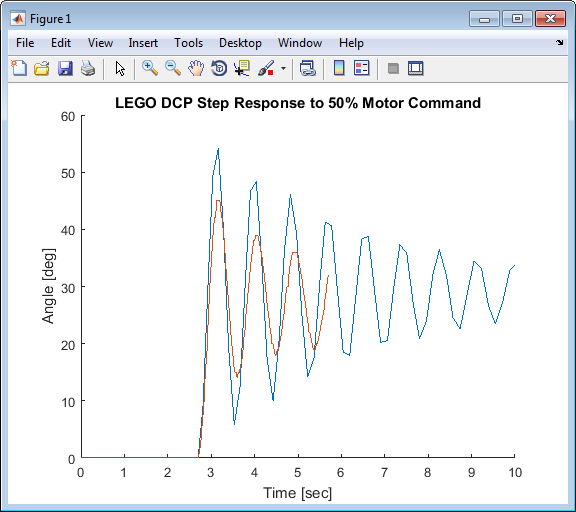This screenshot has height=512, width=576.
Task: Open the Desktop menu
Action: pos(240,43)
